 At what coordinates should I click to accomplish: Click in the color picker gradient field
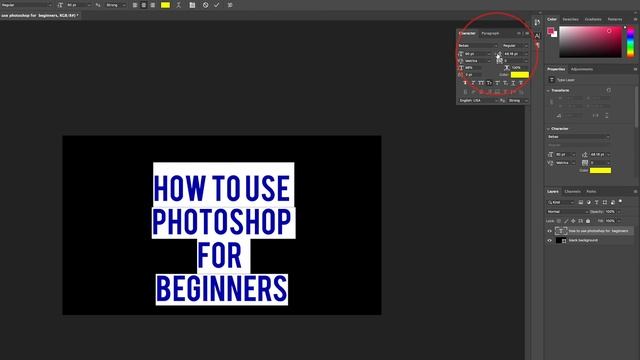(x=590, y=42)
